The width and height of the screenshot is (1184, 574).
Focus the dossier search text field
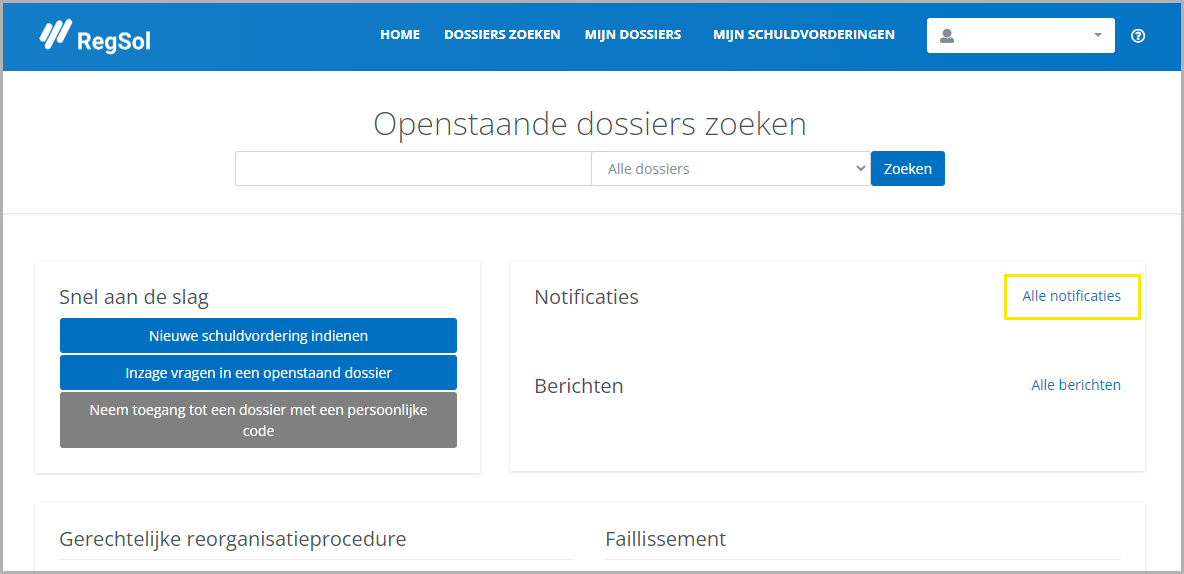[413, 168]
